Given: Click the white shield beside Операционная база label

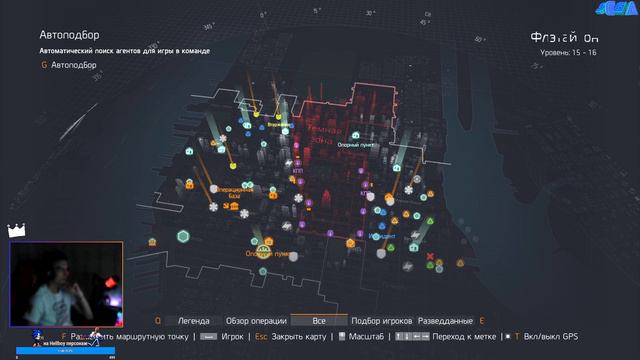Looking at the screenshot, I should [x=213, y=189].
